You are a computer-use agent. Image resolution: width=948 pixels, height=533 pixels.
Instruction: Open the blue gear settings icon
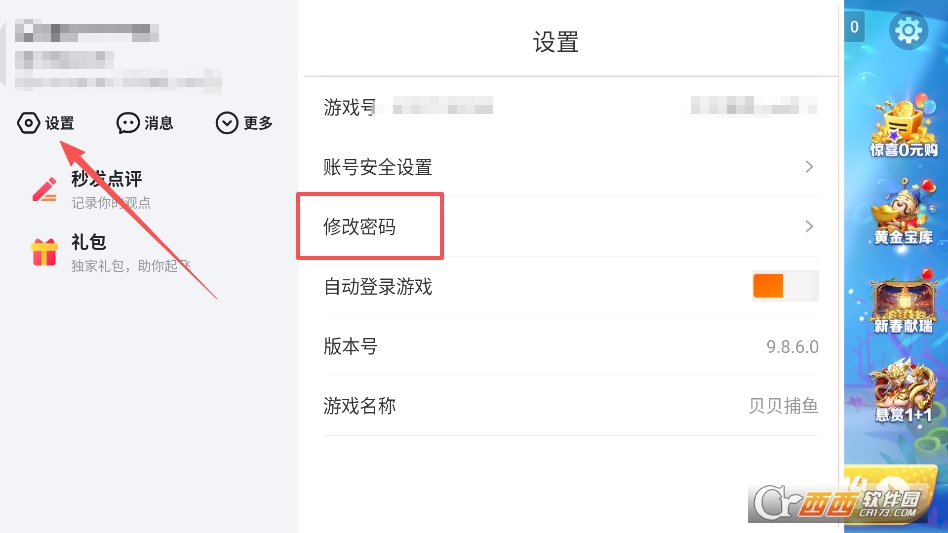908,31
